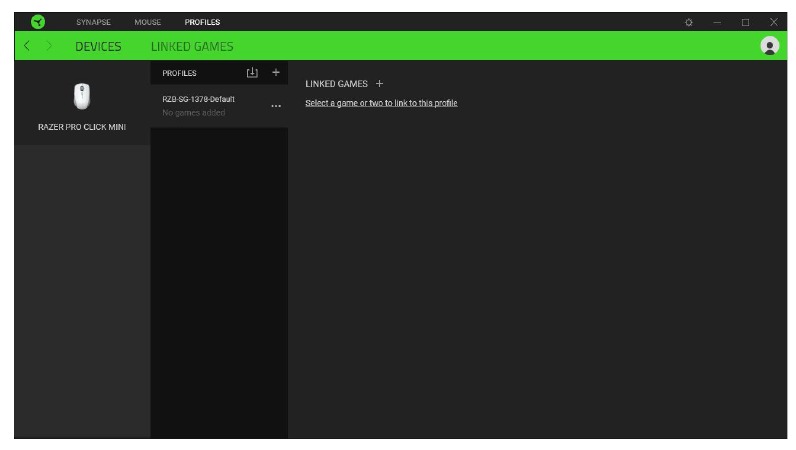Click the RAZER PRO CLICK MINI label
This screenshot has height=450, width=796.
click(82, 127)
